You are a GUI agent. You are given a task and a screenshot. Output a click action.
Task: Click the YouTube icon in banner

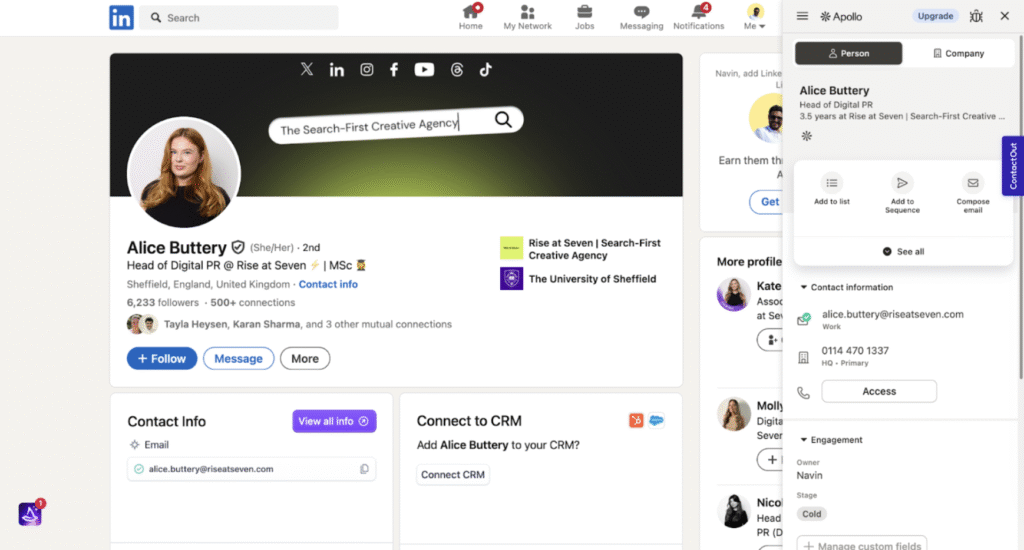click(x=424, y=69)
